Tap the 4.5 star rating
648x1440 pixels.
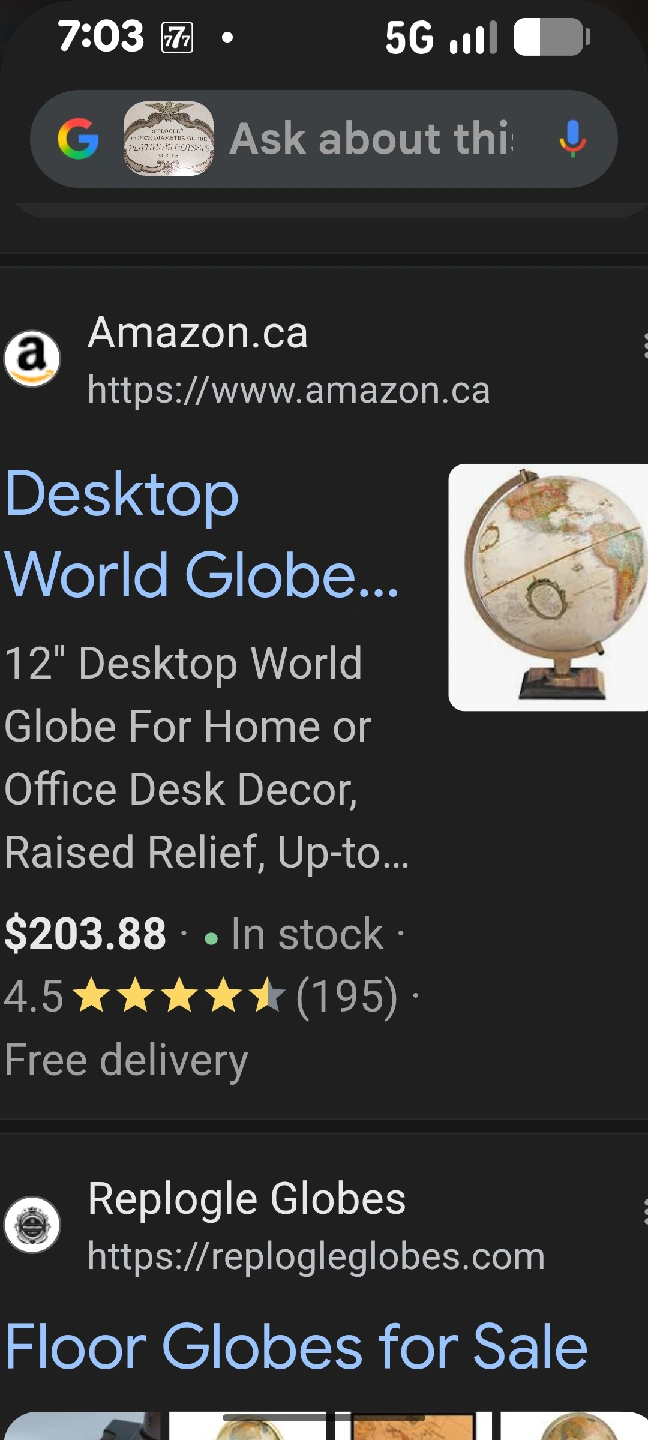point(145,996)
